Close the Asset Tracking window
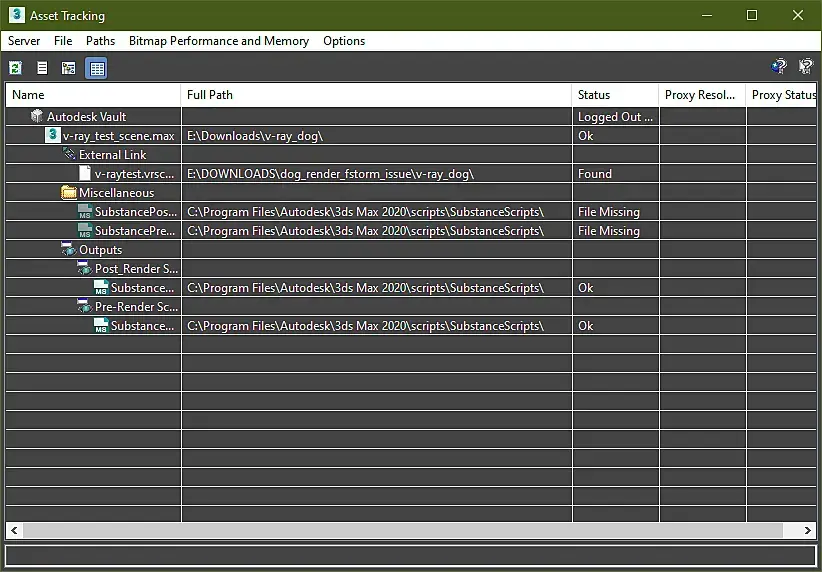Viewport: 822px width, 572px height. pyautogui.click(x=797, y=15)
